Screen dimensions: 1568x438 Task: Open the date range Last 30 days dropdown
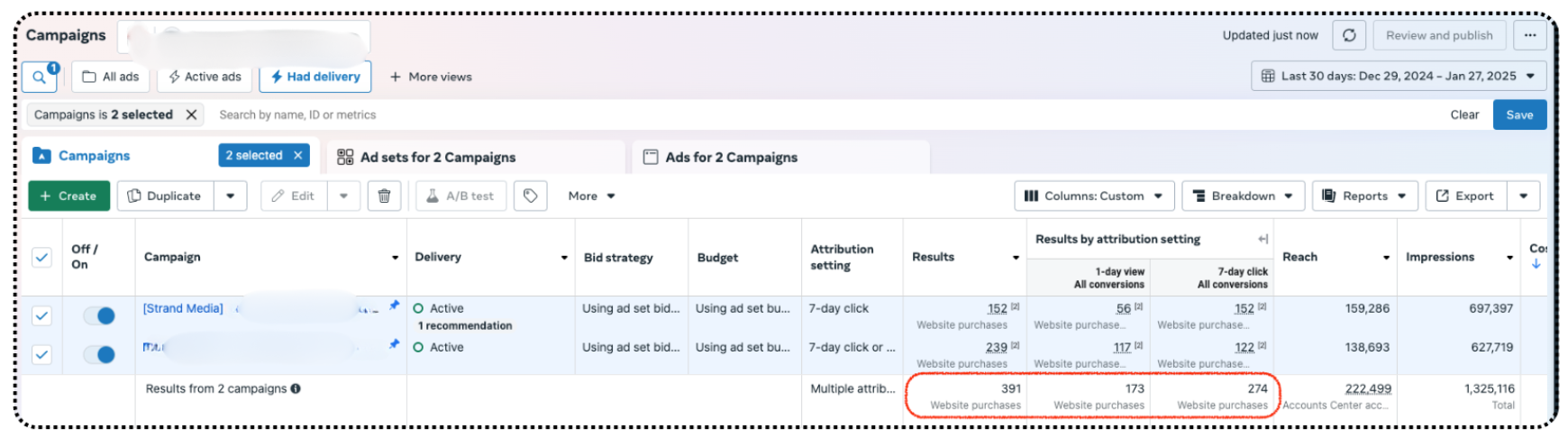(x=1399, y=76)
